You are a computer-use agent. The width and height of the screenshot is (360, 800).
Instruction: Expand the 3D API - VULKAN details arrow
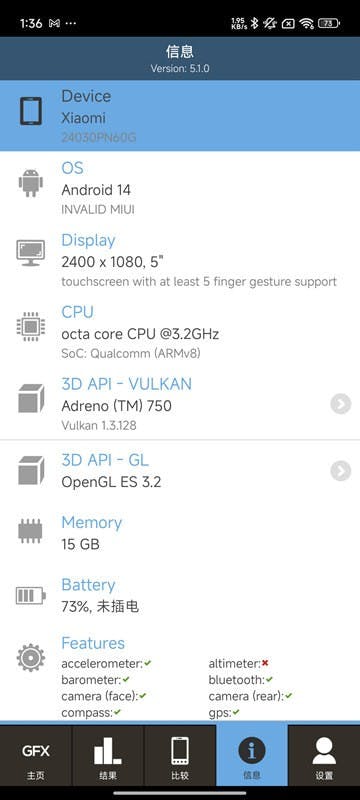point(341,404)
